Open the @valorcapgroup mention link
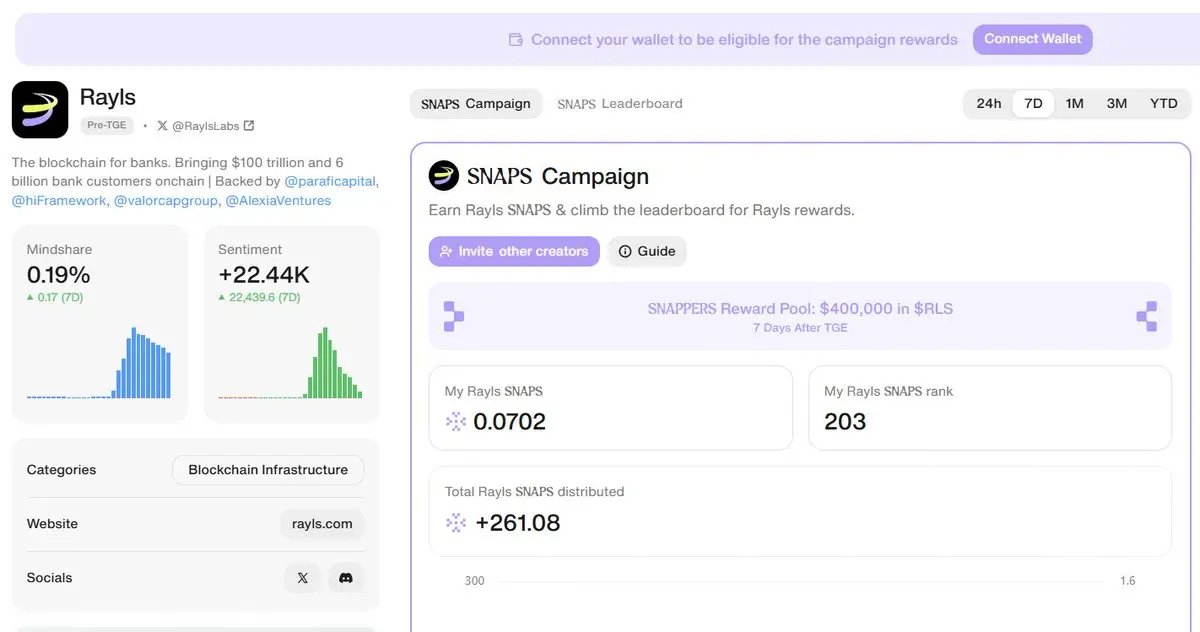The image size is (1200, 632). pyautogui.click(x=165, y=201)
